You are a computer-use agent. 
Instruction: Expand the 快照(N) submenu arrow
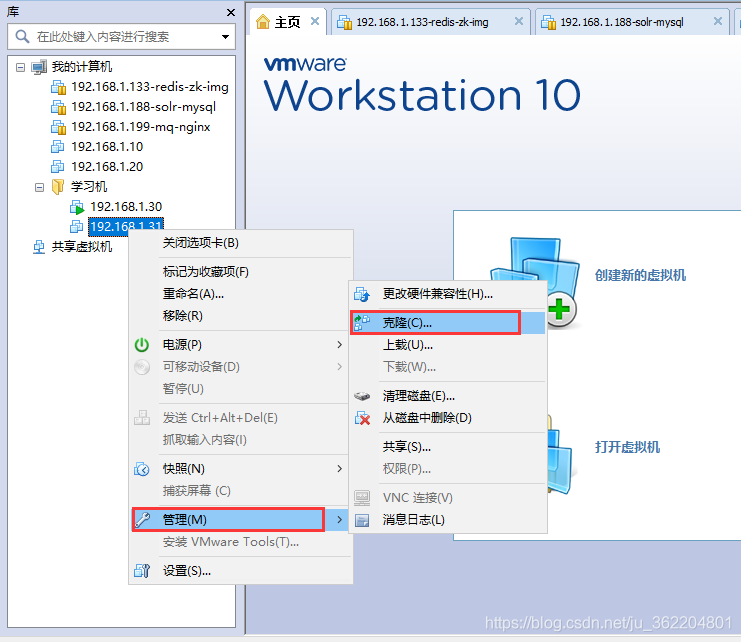pos(339,469)
